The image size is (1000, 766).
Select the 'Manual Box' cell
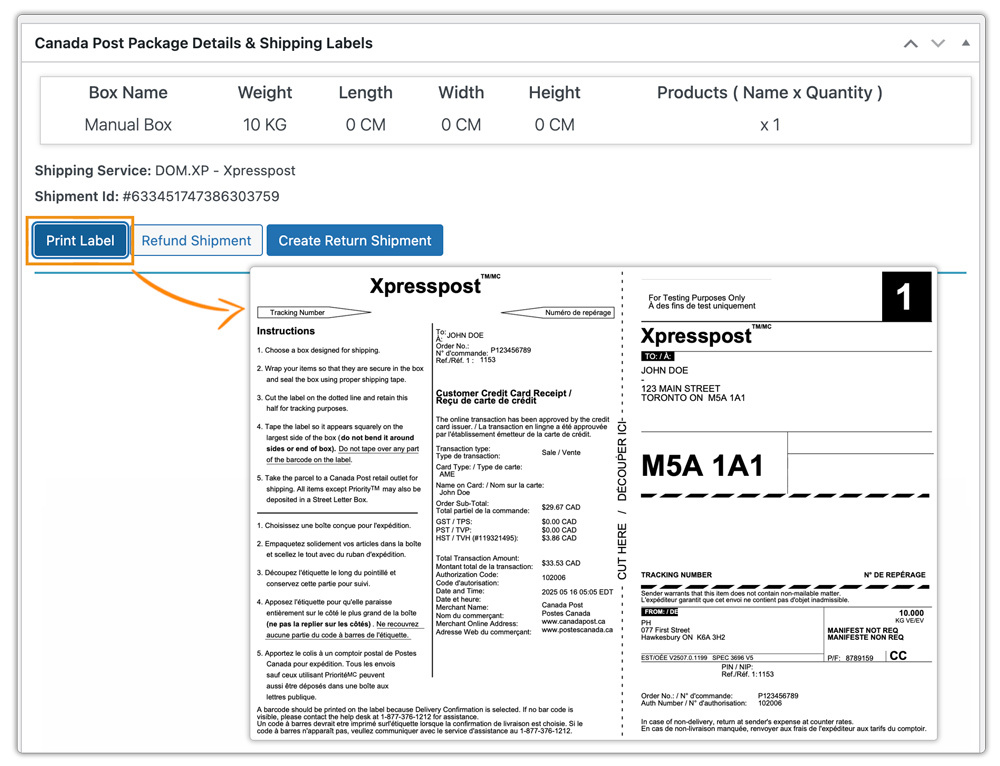point(128,124)
